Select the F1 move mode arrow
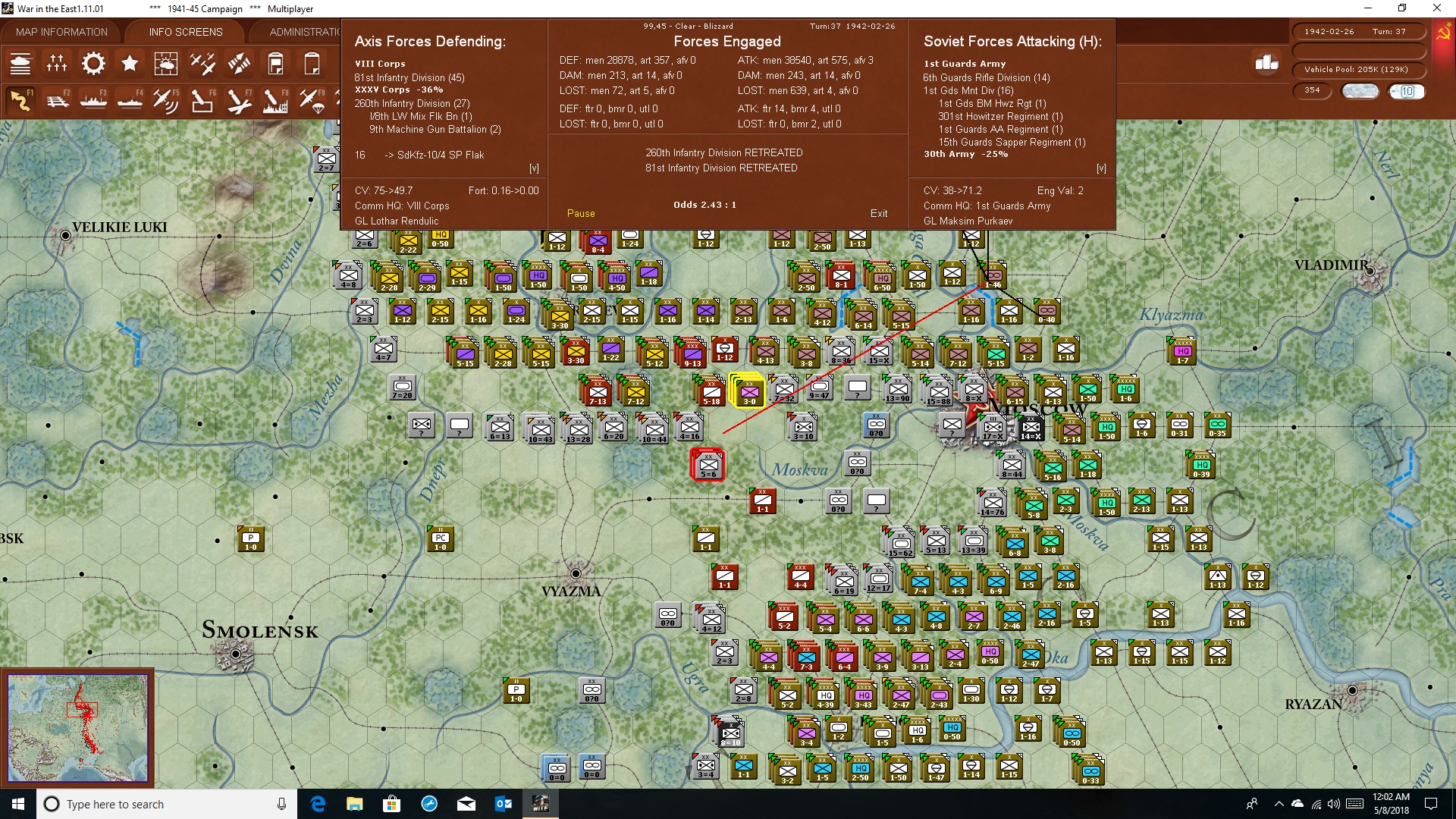Screen dimensions: 1456x819 [20, 100]
